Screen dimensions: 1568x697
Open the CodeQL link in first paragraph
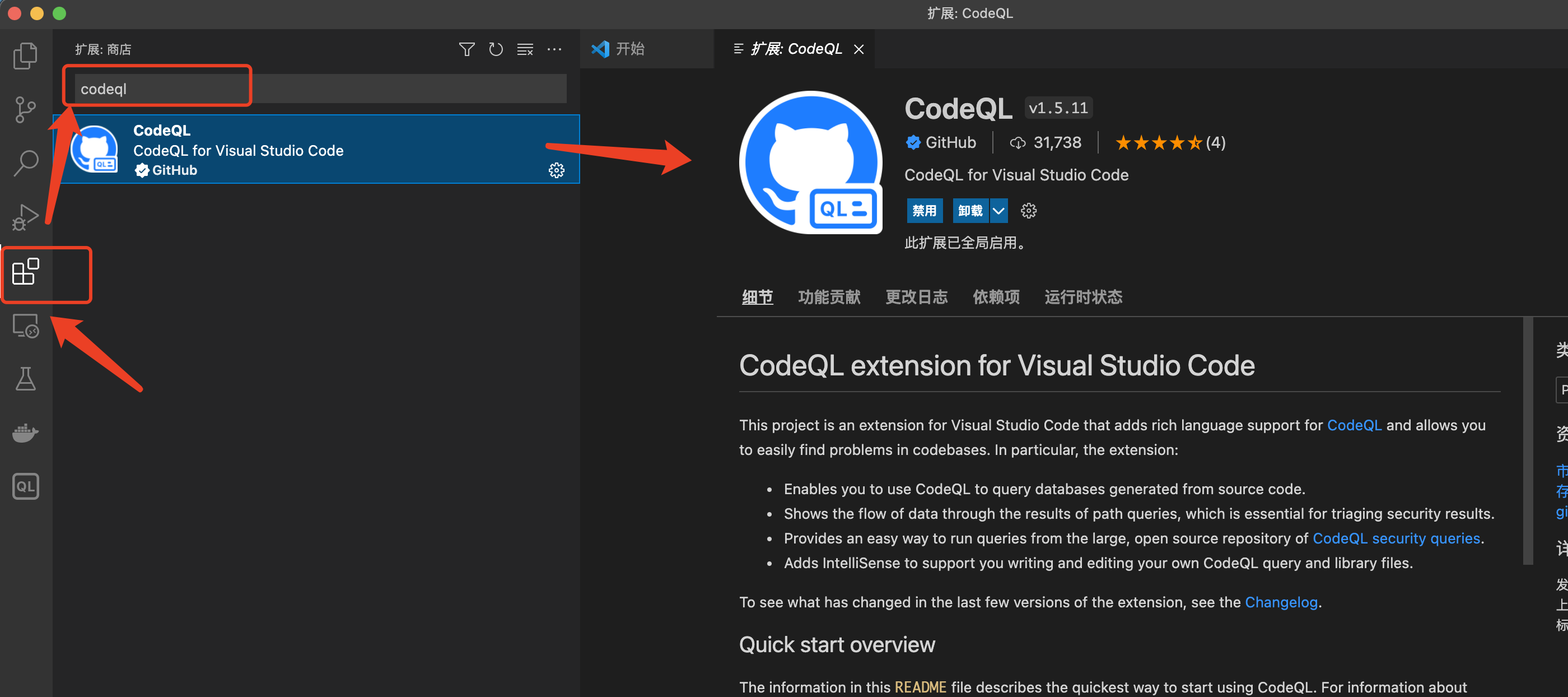[x=1354, y=425]
